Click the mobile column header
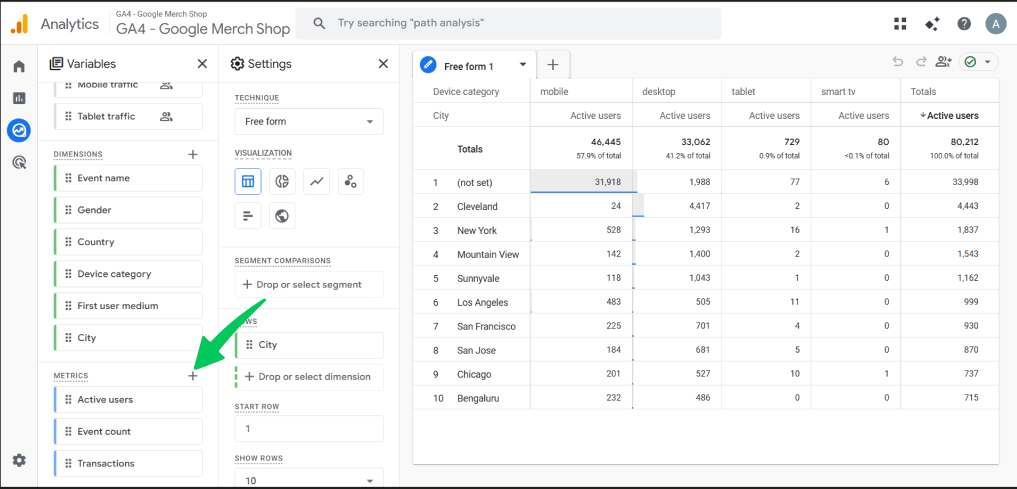Screen dimensions: 1017x489 [554, 91]
